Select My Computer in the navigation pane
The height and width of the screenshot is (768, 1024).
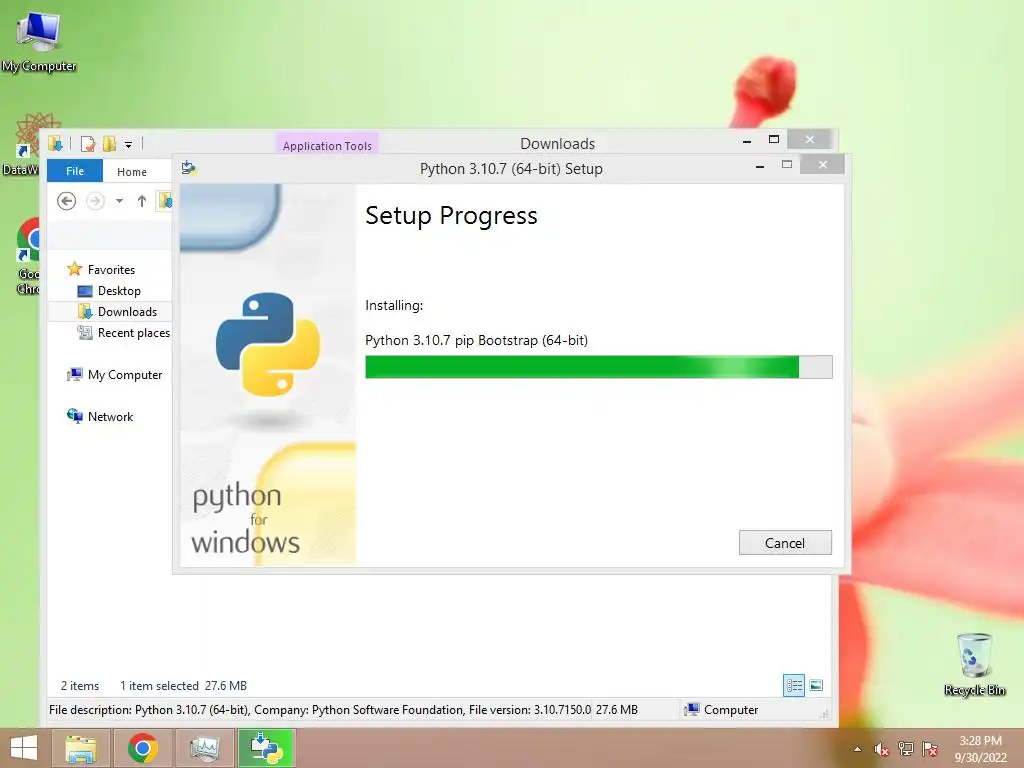125,375
